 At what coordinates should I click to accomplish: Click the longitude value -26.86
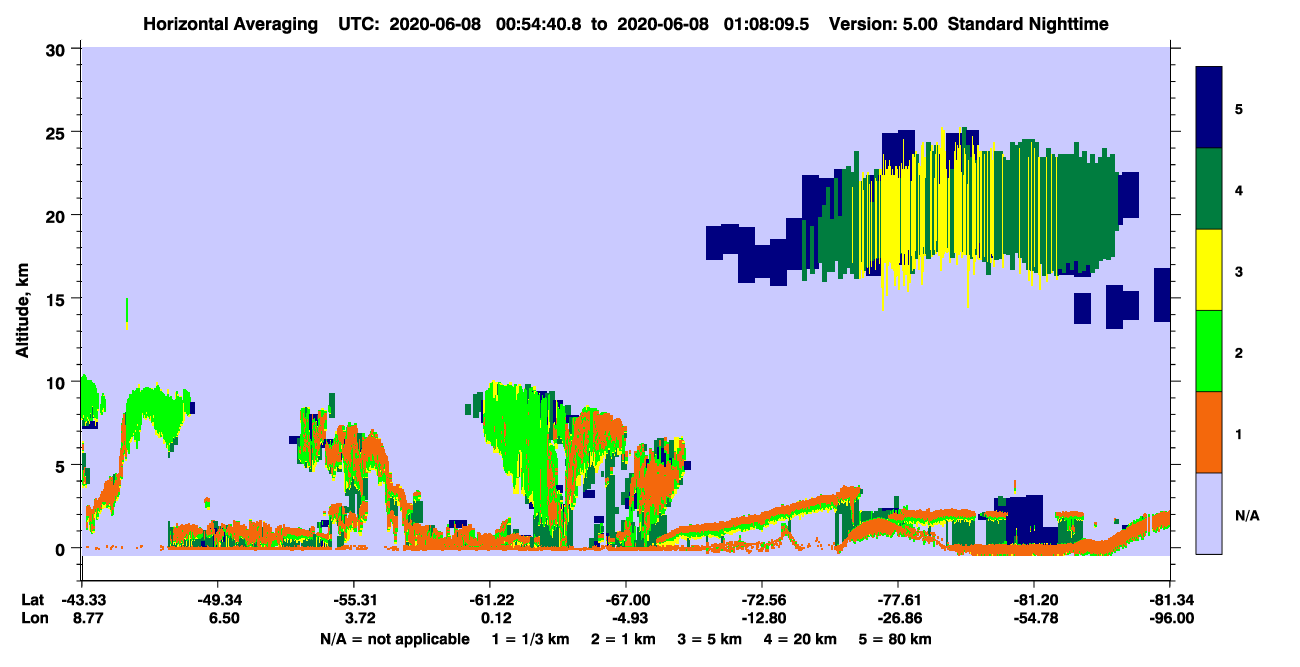pos(898,619)
